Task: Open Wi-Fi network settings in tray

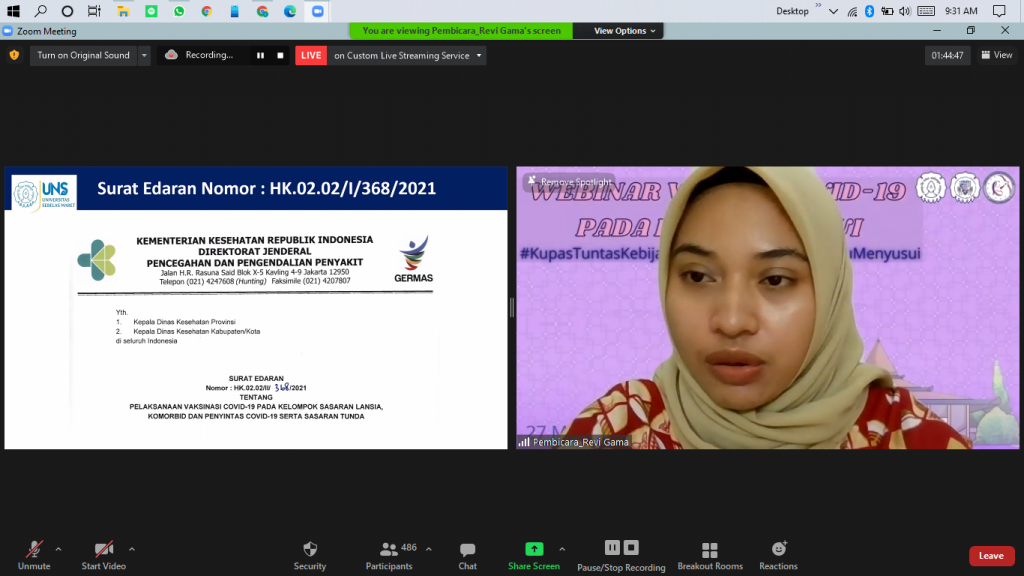Action: [x=852, y=11]
